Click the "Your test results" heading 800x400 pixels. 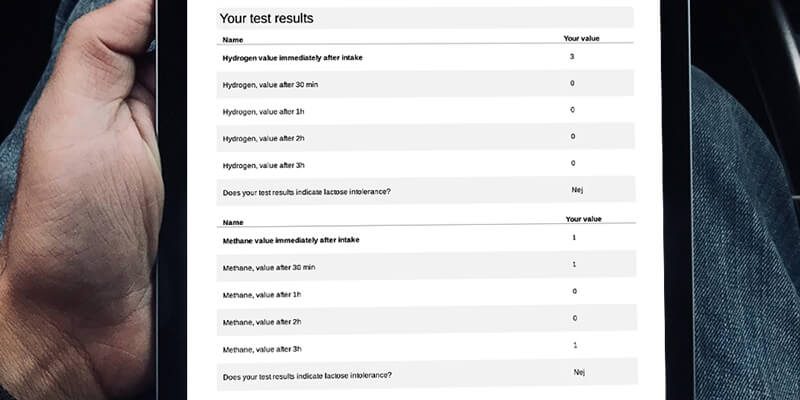click(265, 18)
